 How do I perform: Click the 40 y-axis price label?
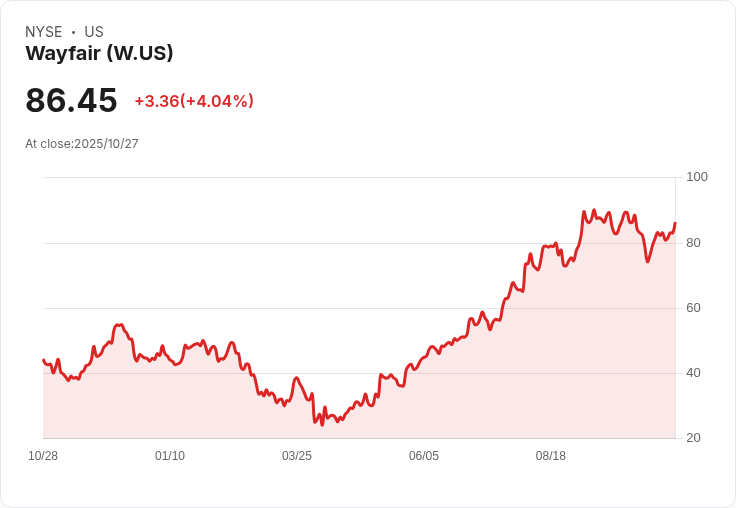693,373
